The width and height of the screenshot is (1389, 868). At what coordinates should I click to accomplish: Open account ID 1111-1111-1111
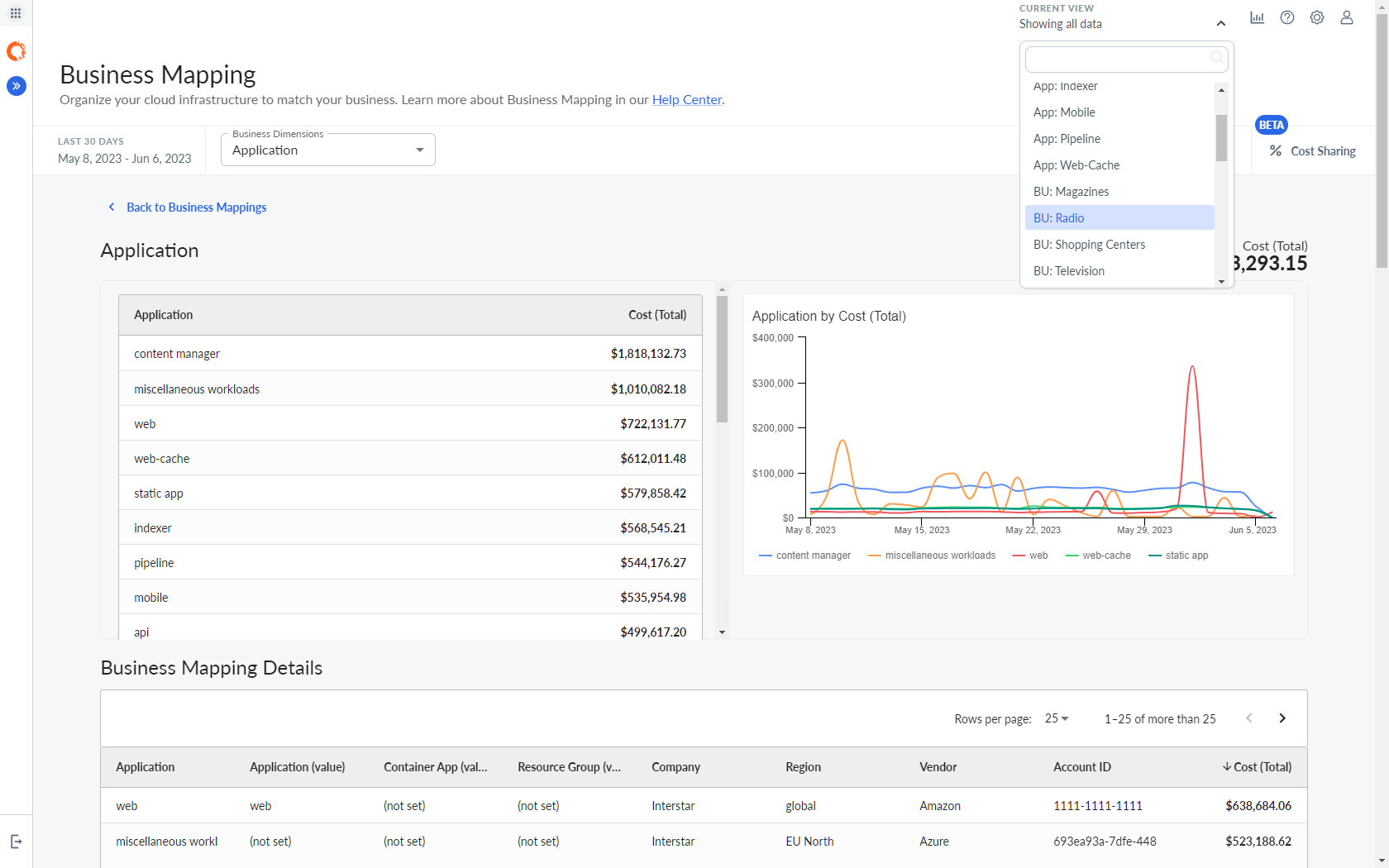click(1098, 805)
